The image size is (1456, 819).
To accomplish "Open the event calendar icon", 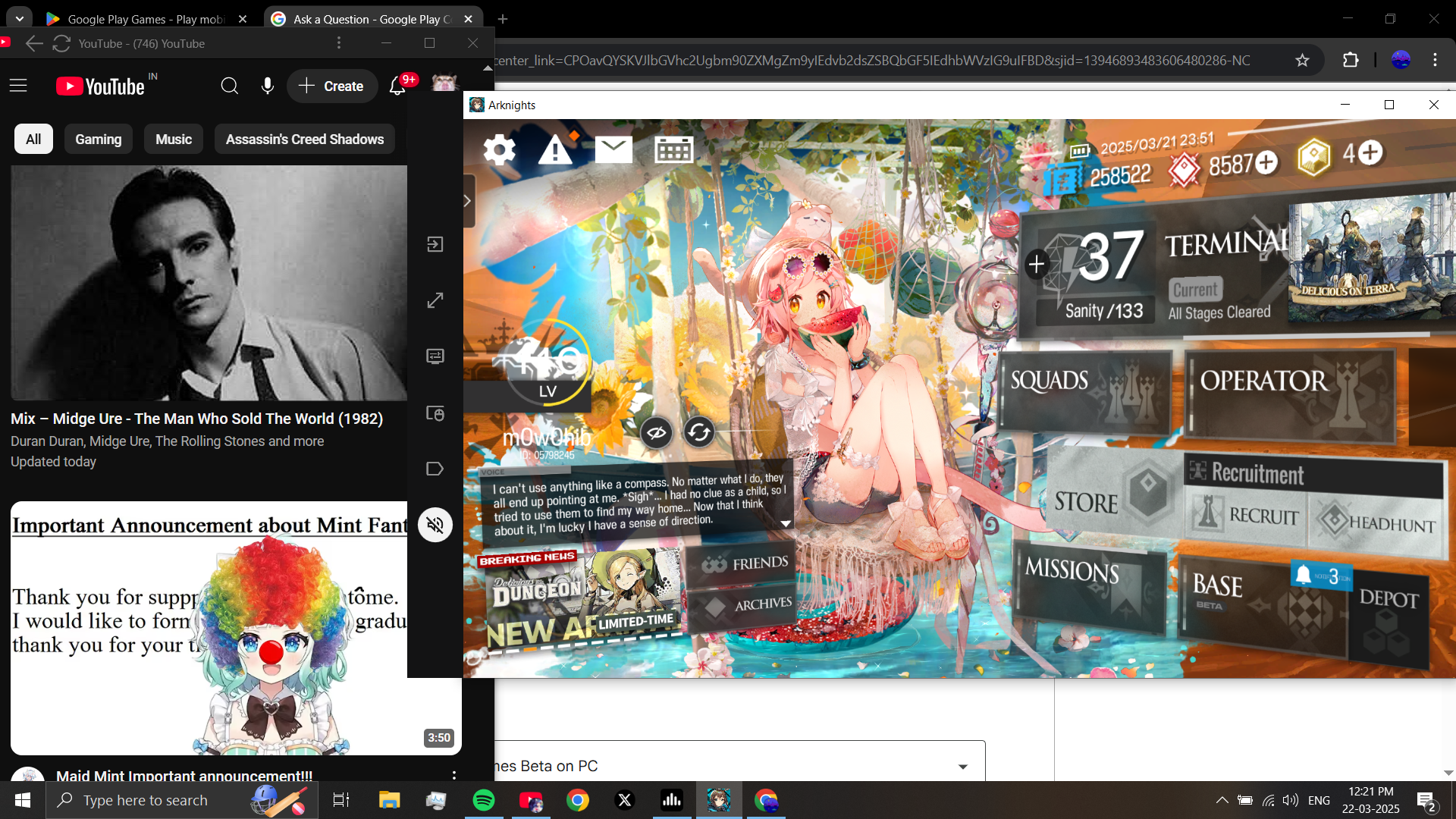I will (x=673, y=149).
